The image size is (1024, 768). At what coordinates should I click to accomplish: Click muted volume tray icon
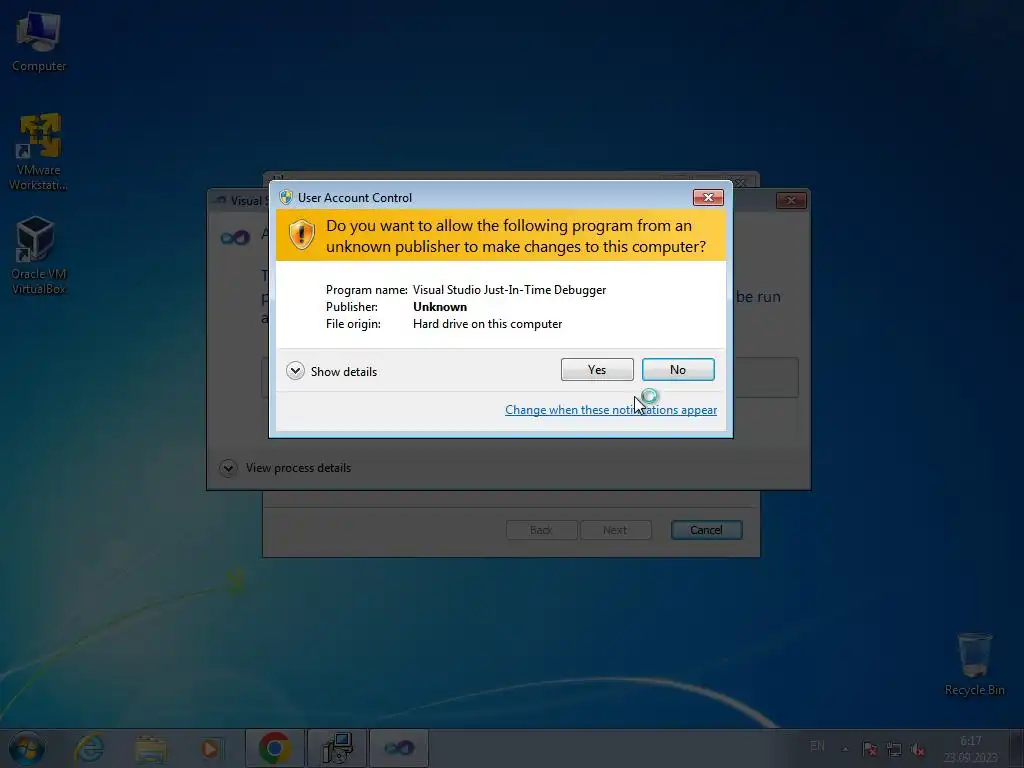pyautogui.click(x=918, y=749)
